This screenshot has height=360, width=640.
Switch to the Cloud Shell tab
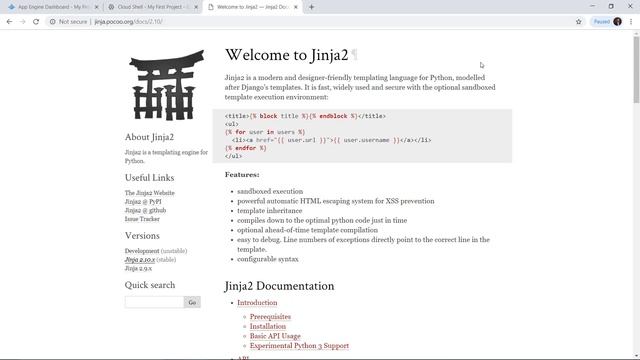(x=153, y=7)
